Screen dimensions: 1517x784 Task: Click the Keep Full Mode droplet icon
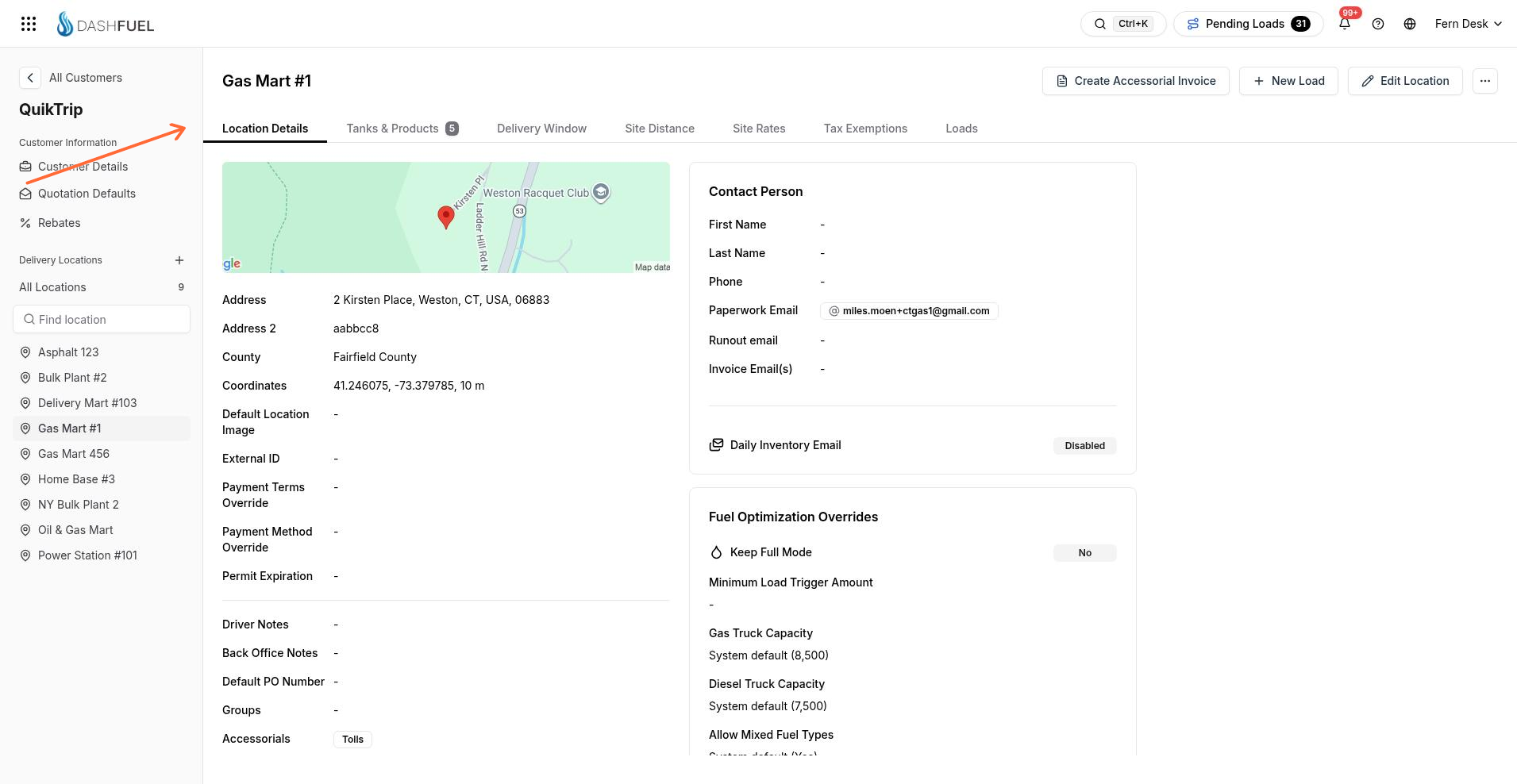tap(716, 552)
